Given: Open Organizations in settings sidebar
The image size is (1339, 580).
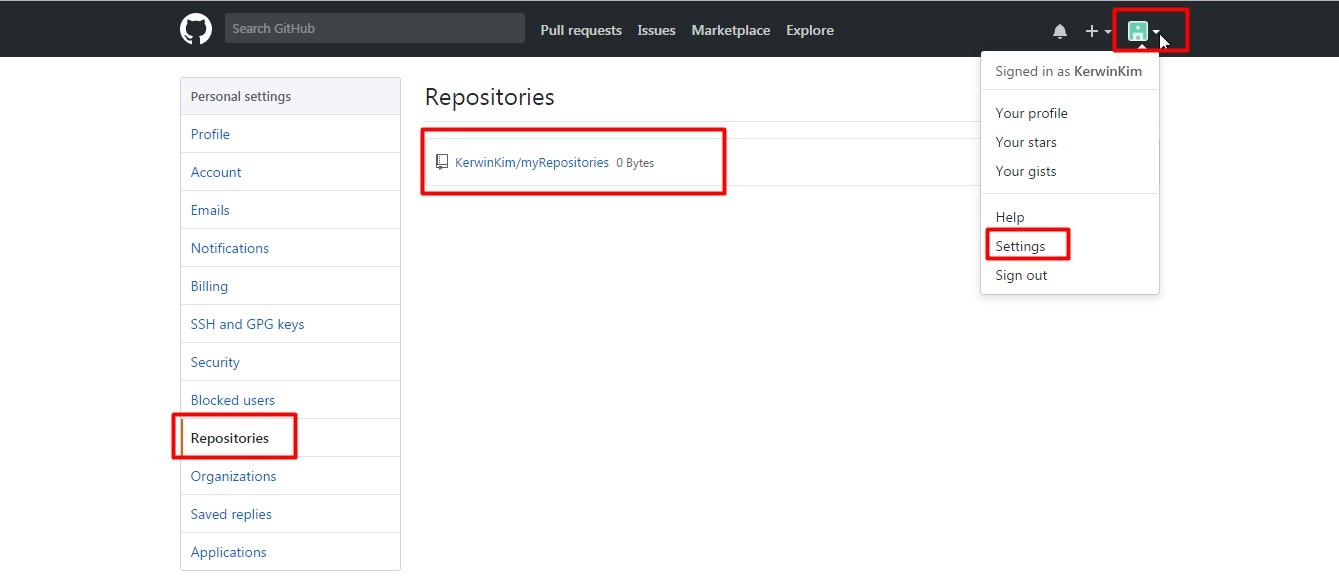Looking at the screenshot, I should pyautogui.click(x=290, y=476).
